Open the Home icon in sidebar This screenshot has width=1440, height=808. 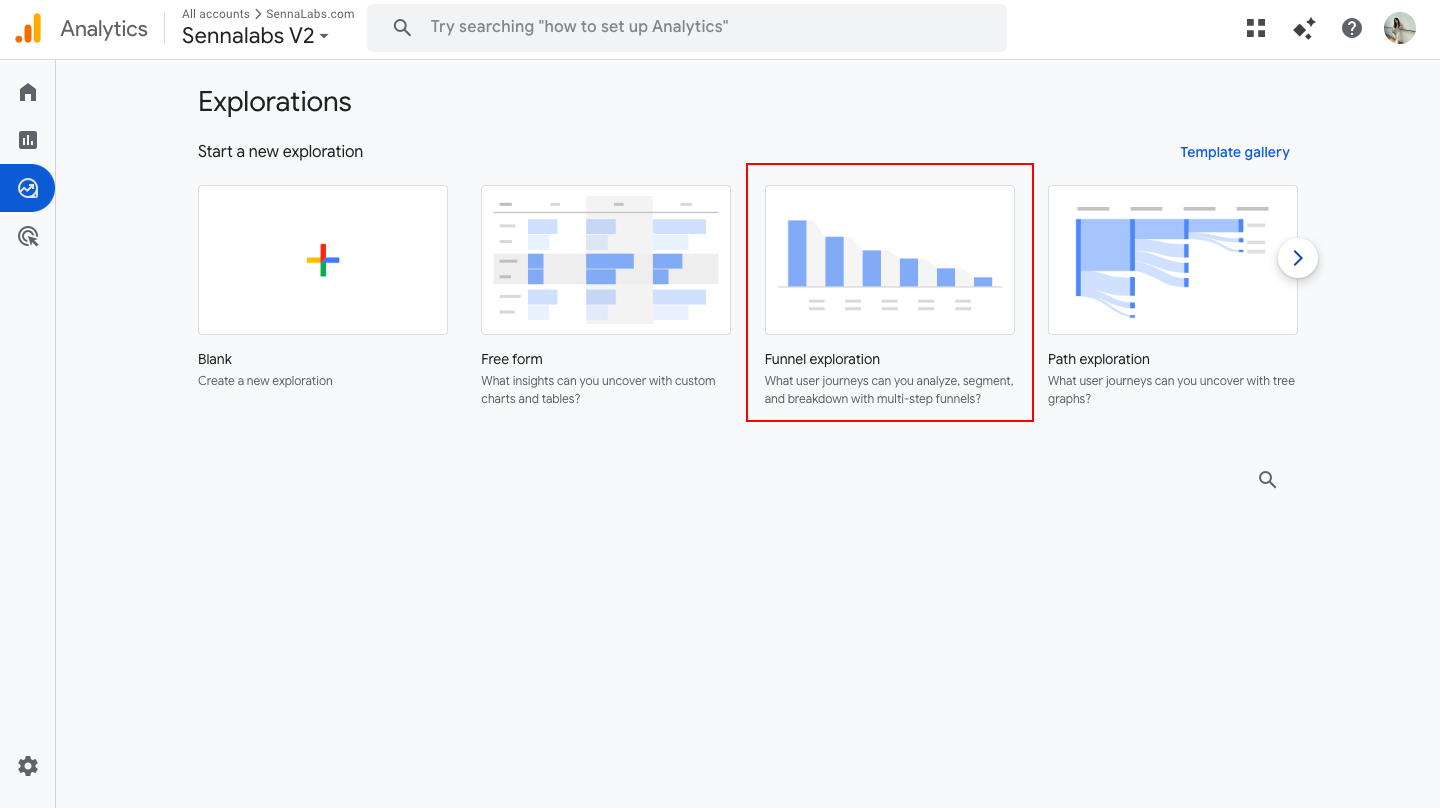click(28, 92)
